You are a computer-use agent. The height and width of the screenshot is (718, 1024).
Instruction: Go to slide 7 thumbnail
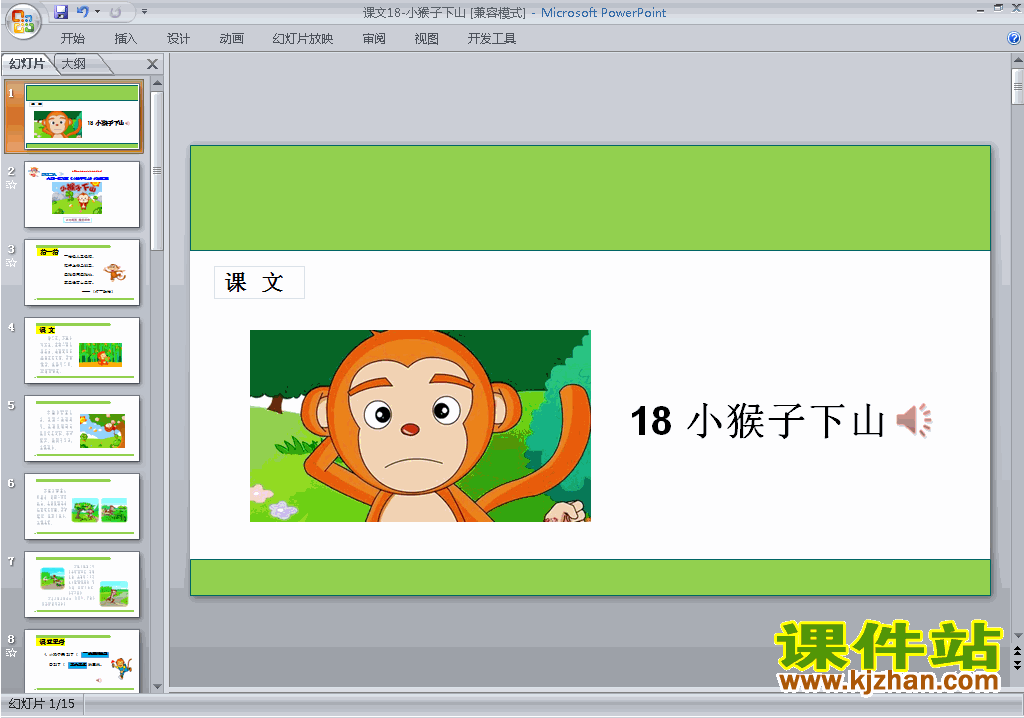[x=82, y=585]
